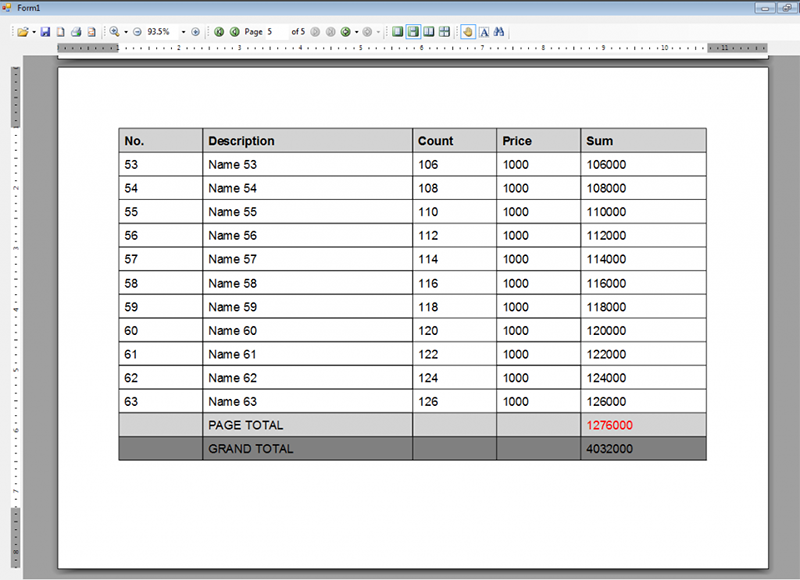Select the Form1 title bar caption

coord(30,7)
